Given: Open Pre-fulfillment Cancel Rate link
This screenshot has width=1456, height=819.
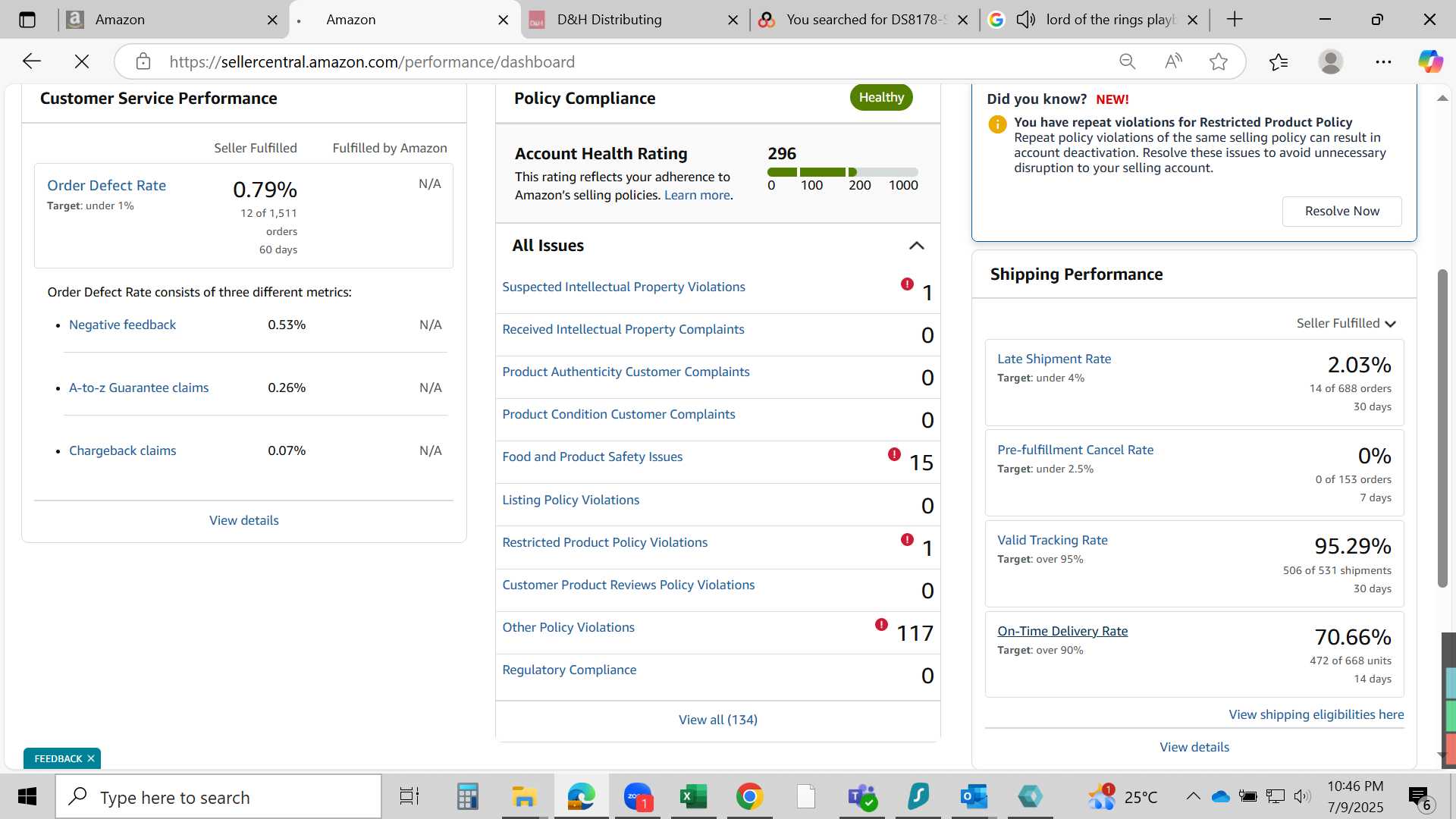Looking at the screenshot, I should coord(1075,450).
